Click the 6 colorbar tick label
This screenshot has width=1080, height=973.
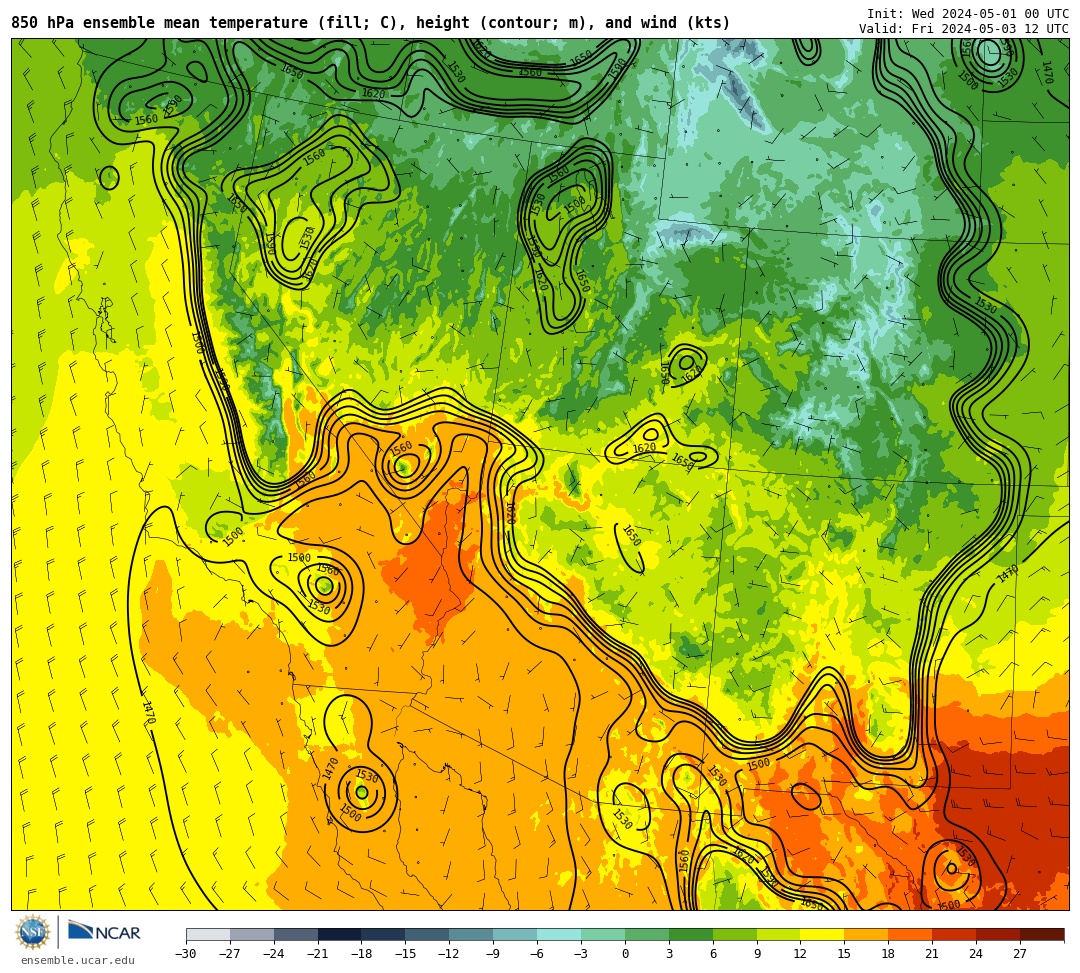(x=713, y=954)
